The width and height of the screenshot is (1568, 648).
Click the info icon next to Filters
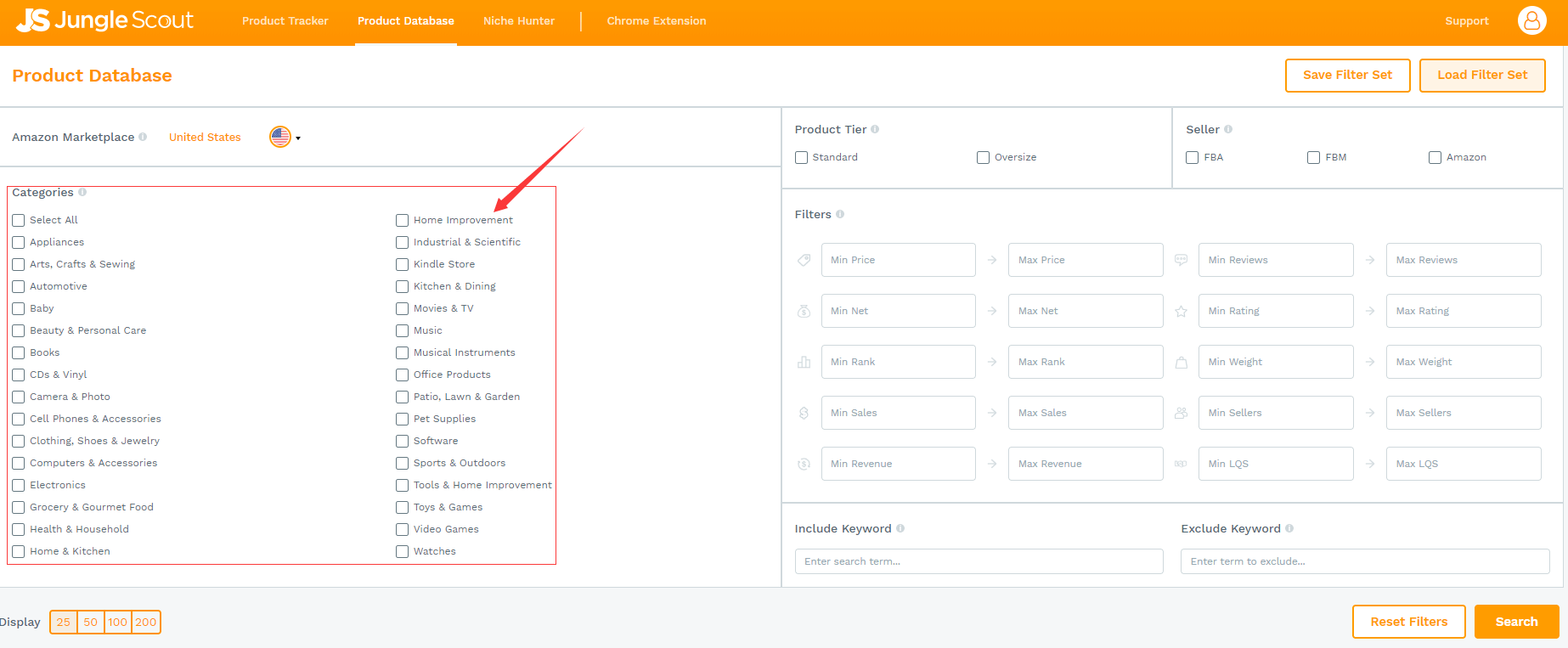(x=840, y=214)
